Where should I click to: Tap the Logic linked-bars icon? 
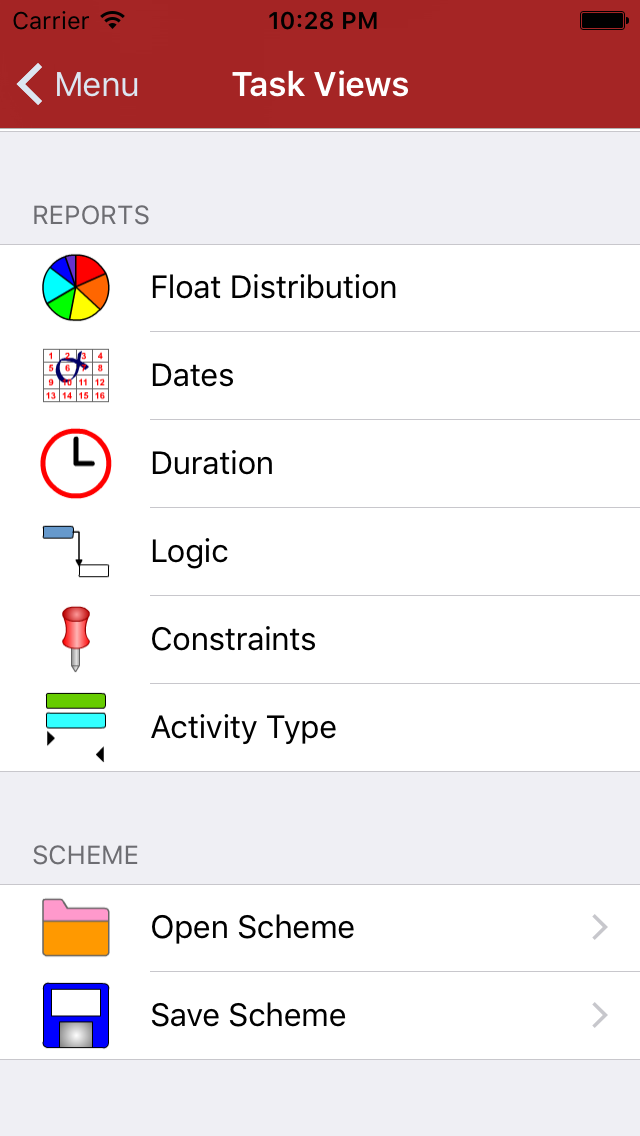(76, 551)
